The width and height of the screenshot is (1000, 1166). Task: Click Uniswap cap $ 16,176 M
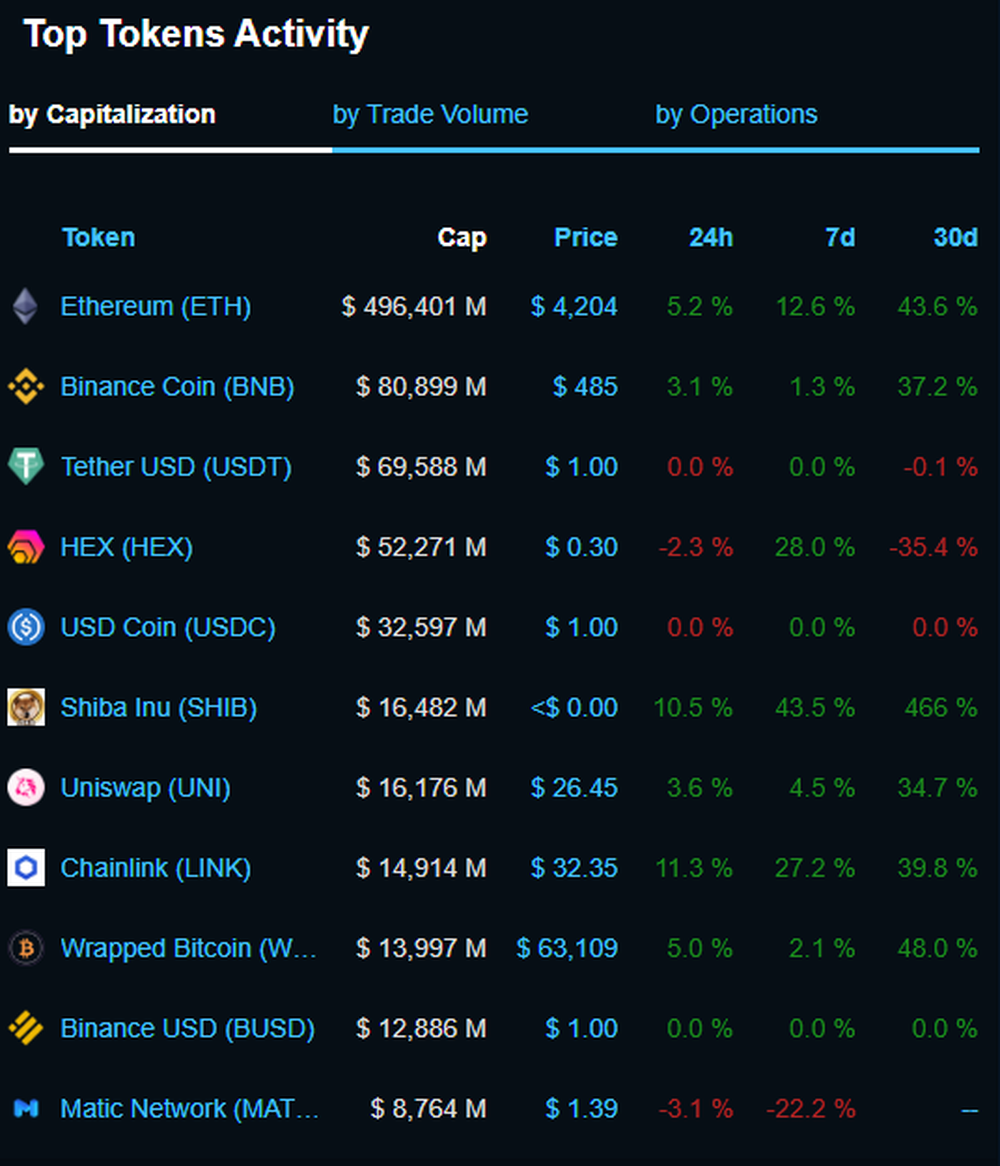(x=421, y=788)
